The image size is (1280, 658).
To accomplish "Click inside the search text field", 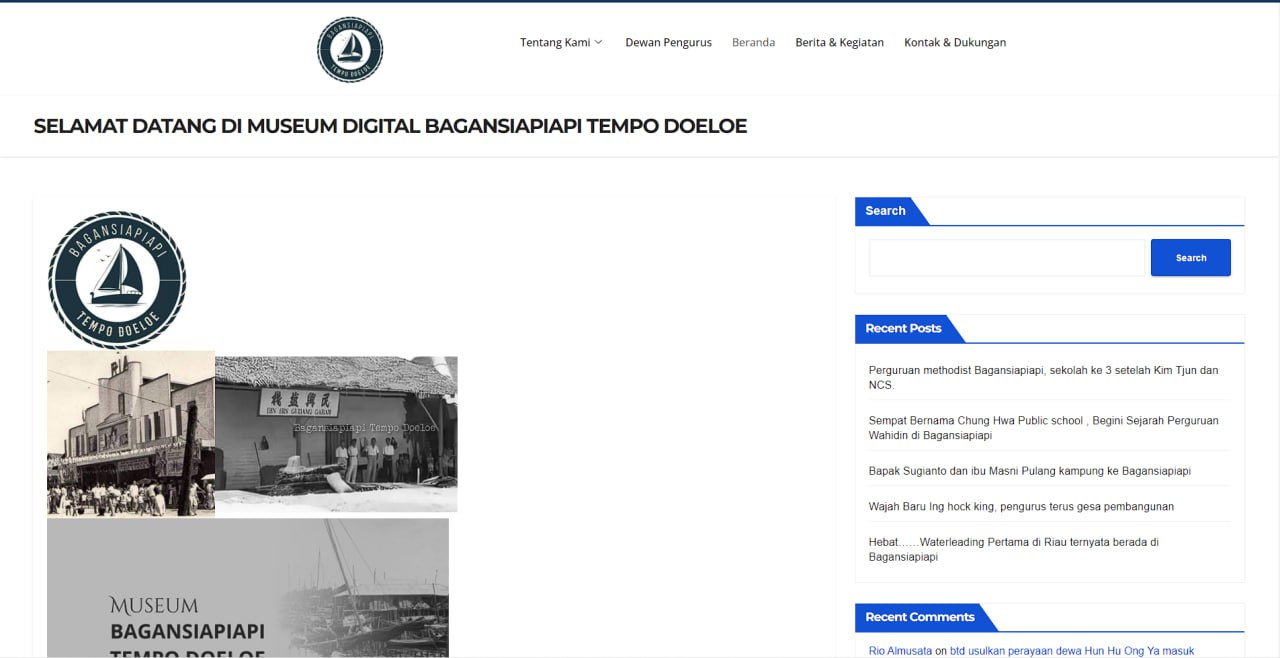I will (x=1006, y=258).
